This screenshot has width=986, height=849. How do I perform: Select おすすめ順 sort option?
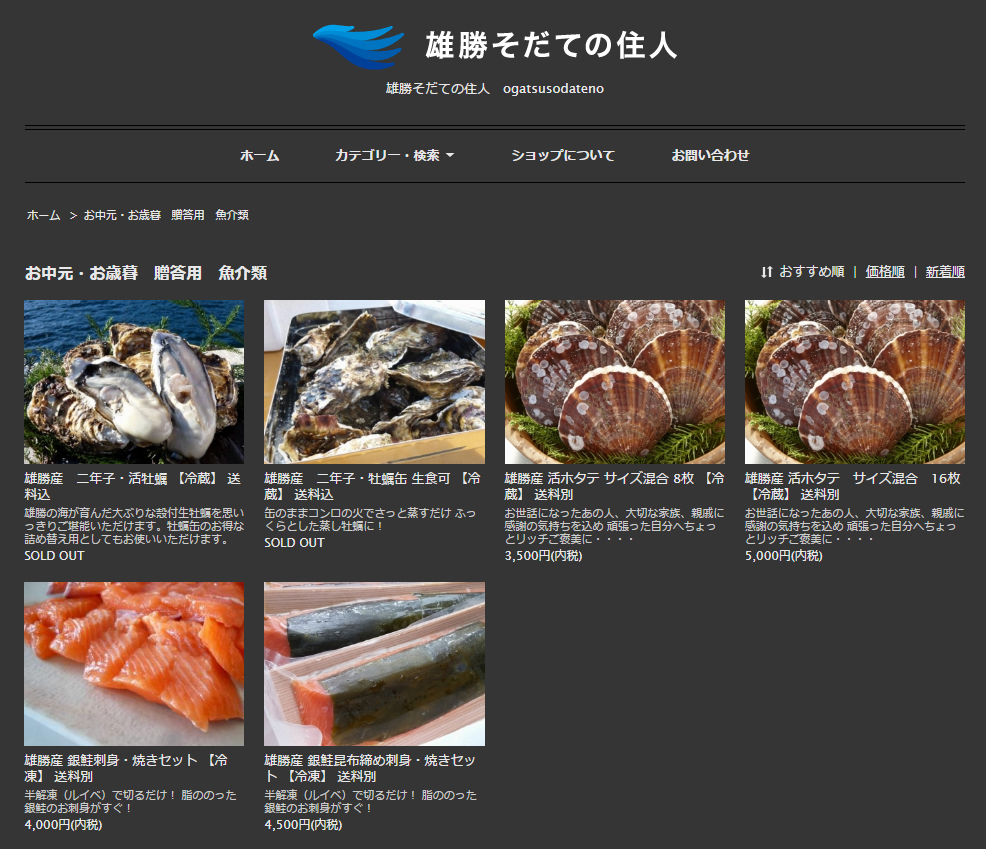coord(811,272)
